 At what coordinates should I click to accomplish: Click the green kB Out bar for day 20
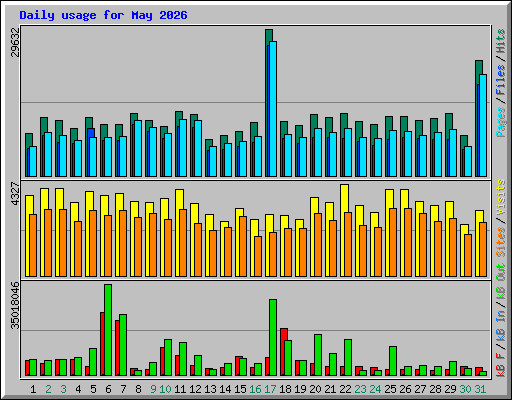click(x=318, y=355)
